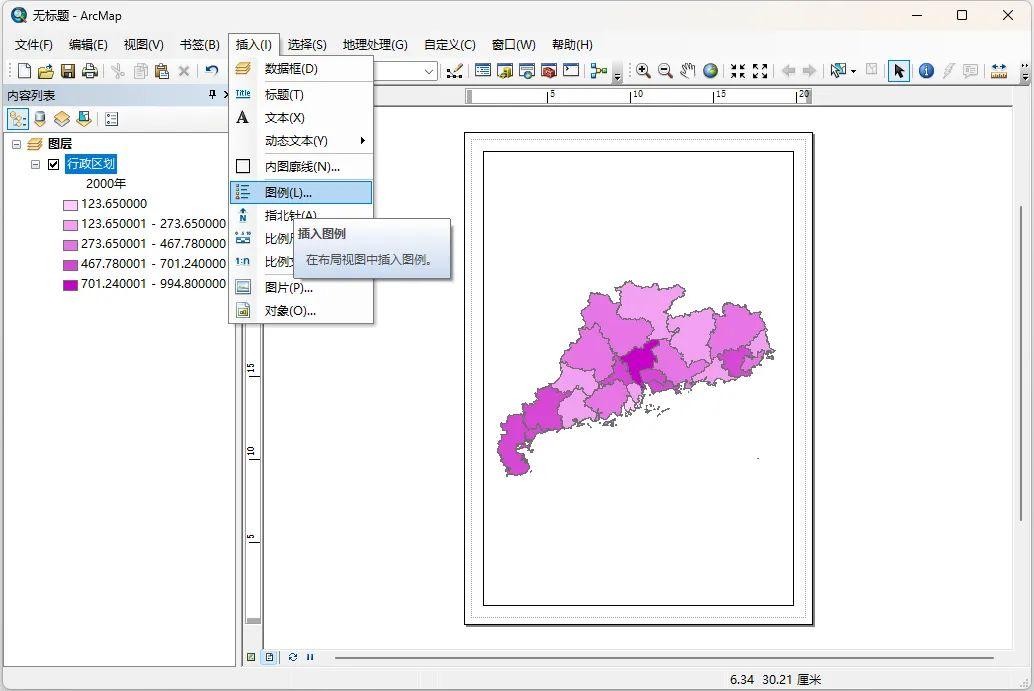The height and width of the screenshot is (691, 1034).
Task: Open the 书签(B) menu
Action: pos(200,45)
